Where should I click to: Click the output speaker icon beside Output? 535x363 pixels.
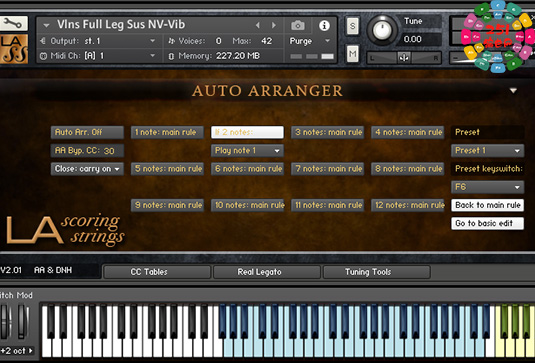click(x=43, y=41)
